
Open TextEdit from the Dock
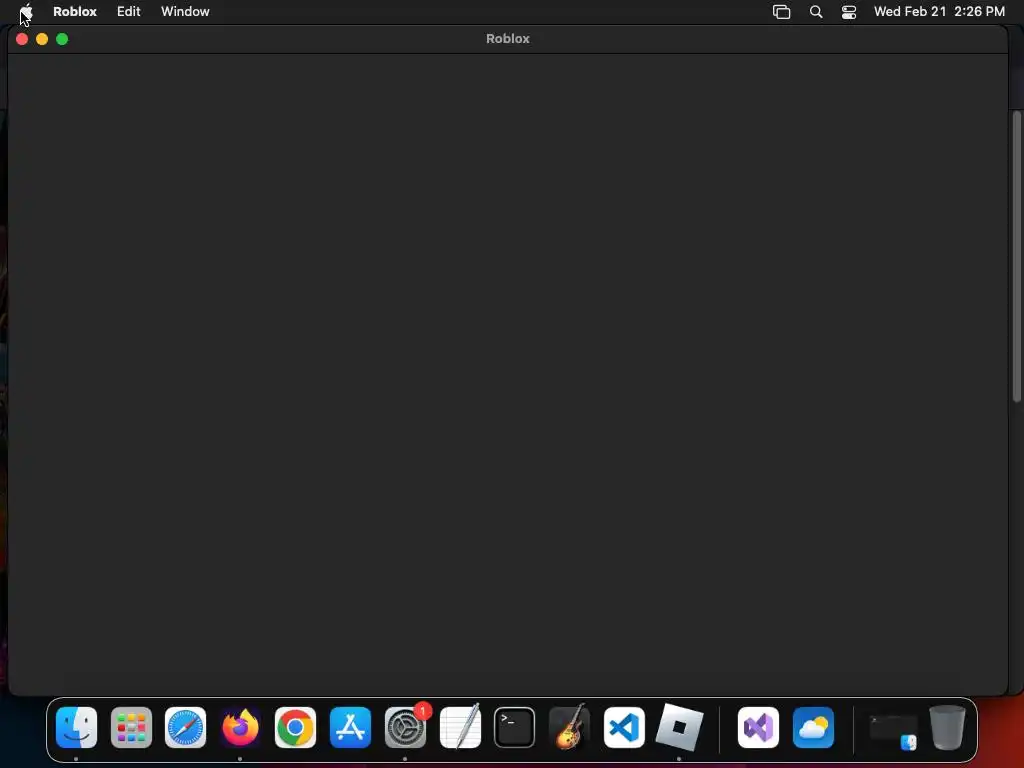(460, 726)
